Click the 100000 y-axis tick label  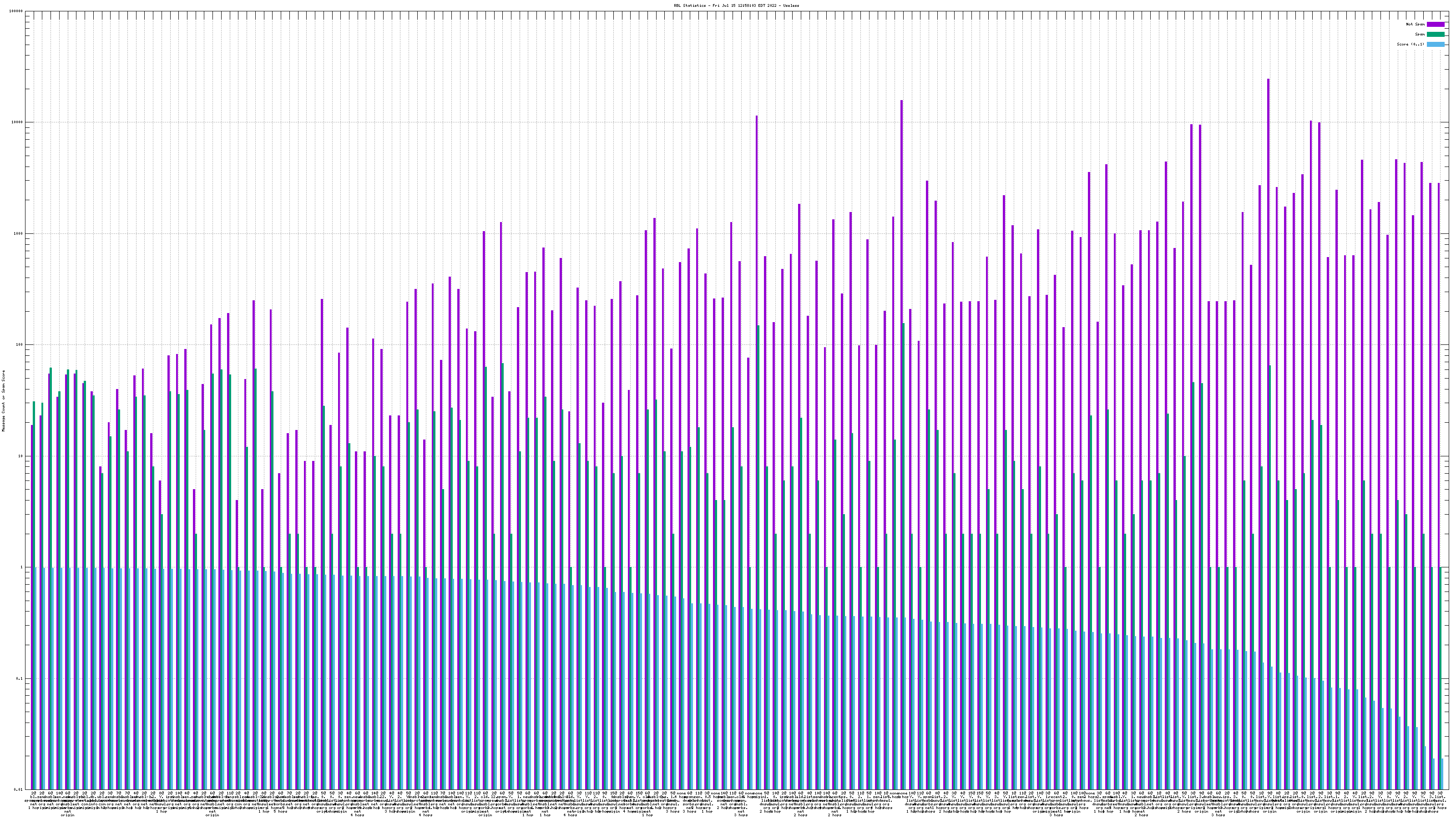click(x=17, y=11)
